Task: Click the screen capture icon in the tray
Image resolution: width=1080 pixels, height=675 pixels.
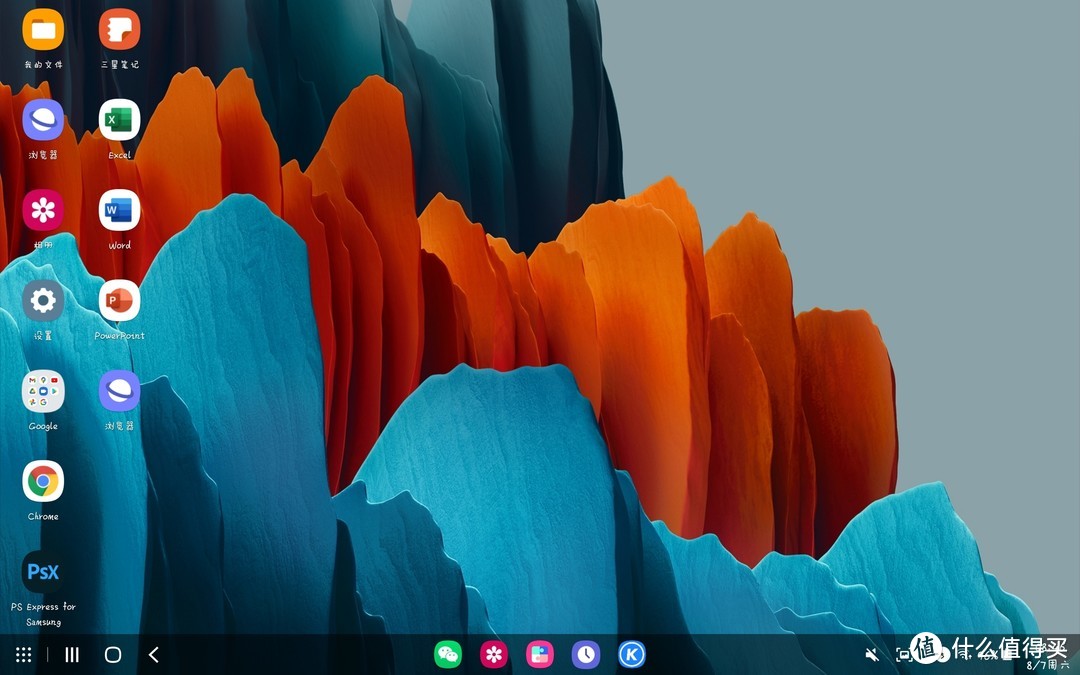Action: point(903,654)
